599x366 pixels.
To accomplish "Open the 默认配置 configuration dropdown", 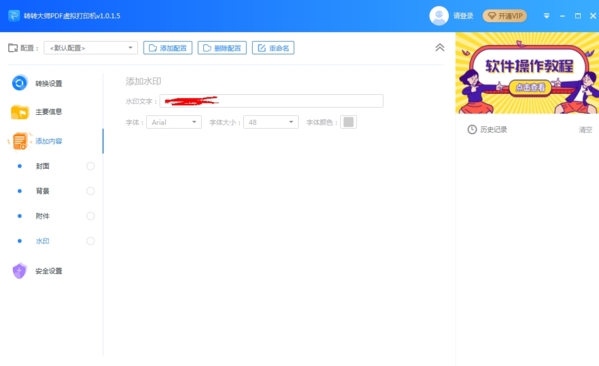I will pyautogui.click(x=91, y=48).
